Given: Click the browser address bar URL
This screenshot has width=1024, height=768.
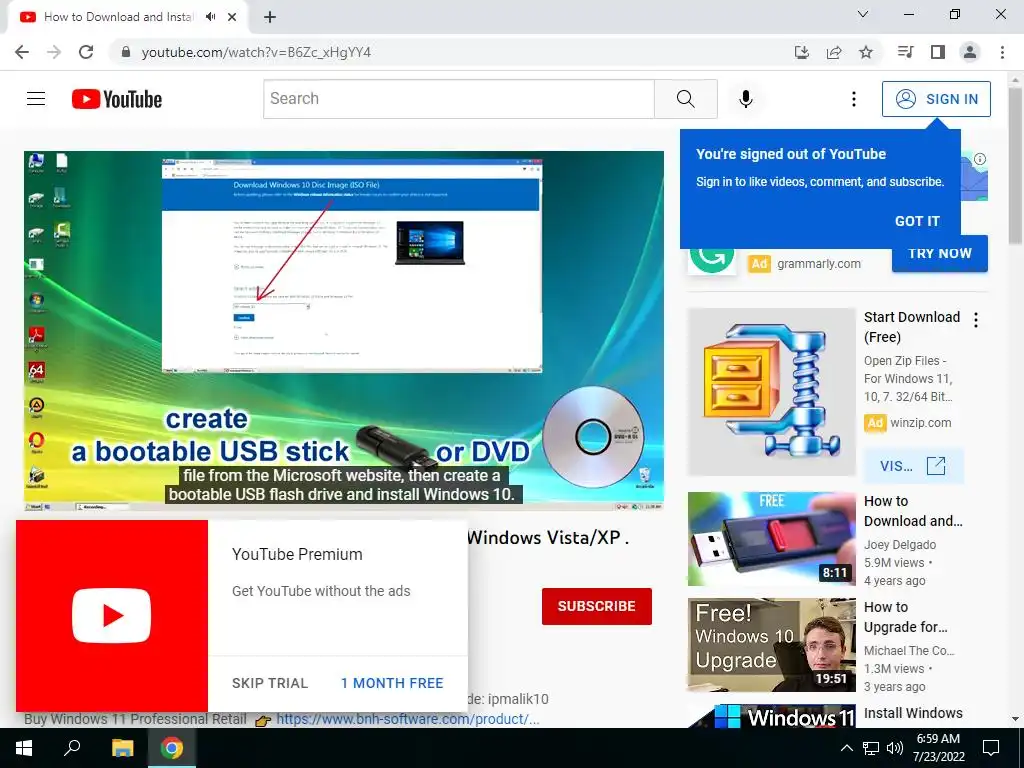Looking at the screenshot, I should pyautogui.click(x=256, y=52).
